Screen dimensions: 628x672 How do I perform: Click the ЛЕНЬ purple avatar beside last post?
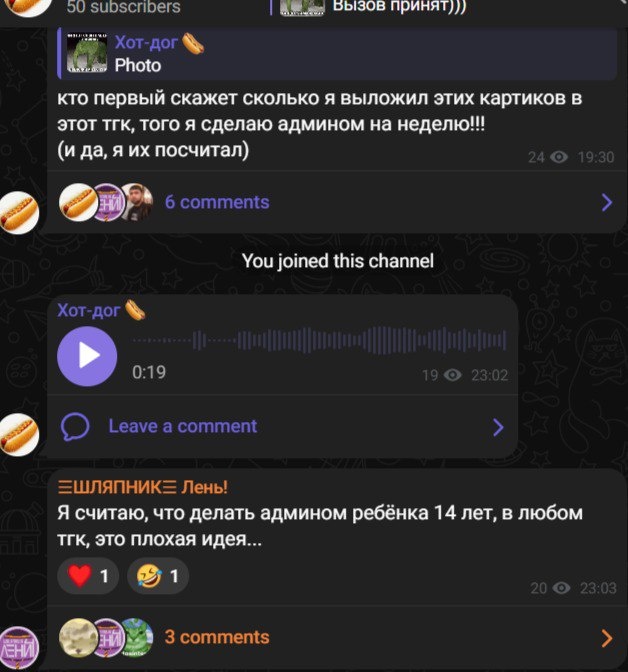[19, 648]
